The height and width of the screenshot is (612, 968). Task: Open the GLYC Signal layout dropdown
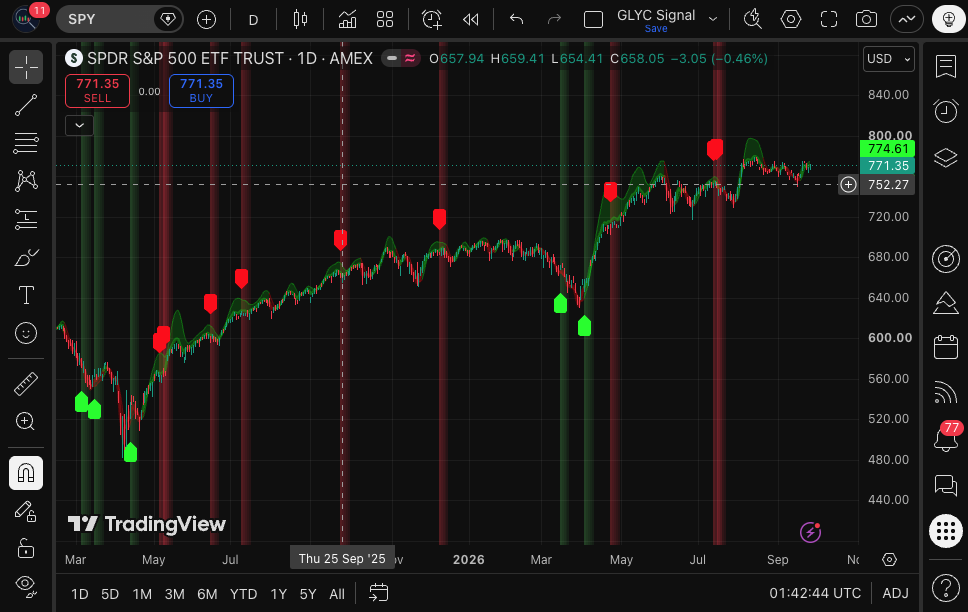pyautogui.click(x=712, y=19)
